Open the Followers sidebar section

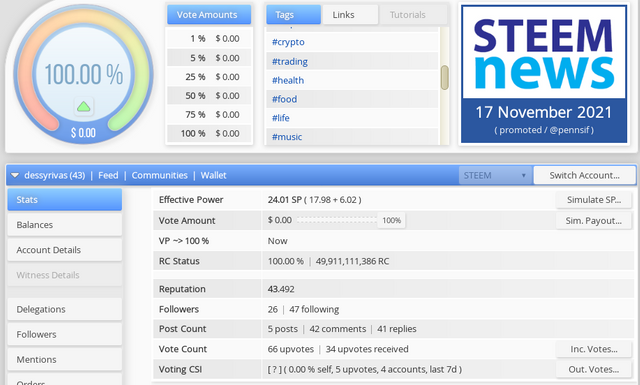point(64,334)
